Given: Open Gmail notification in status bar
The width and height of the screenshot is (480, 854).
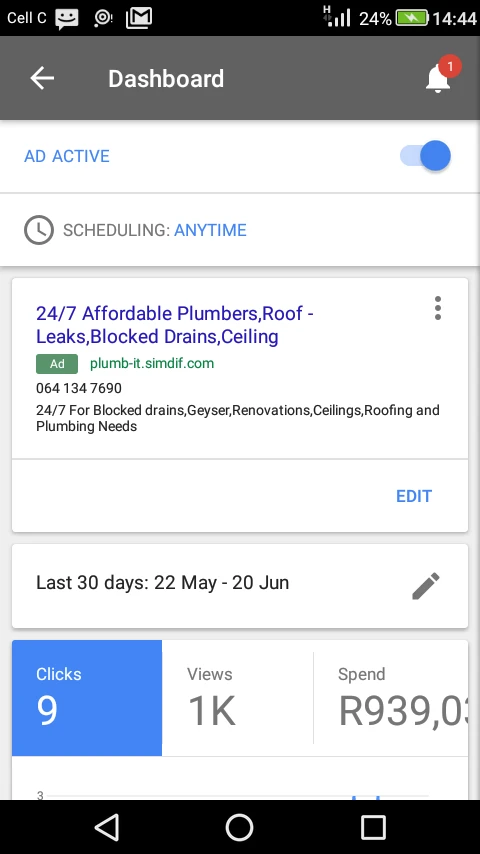Looking at the screenshot, I should (139, 18).
